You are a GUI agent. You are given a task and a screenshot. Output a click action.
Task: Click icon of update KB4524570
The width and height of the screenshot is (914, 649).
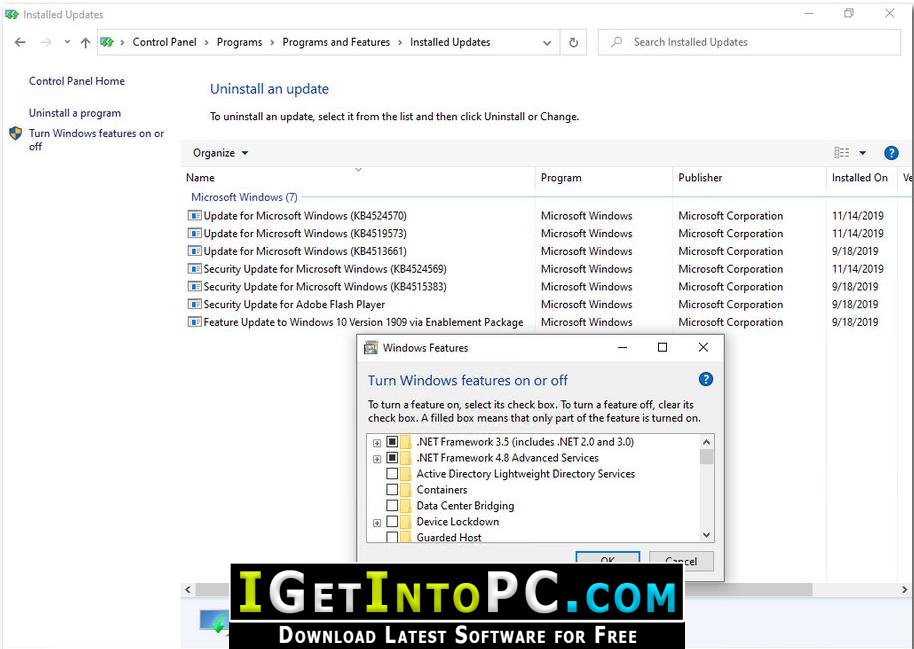(194, 216)
